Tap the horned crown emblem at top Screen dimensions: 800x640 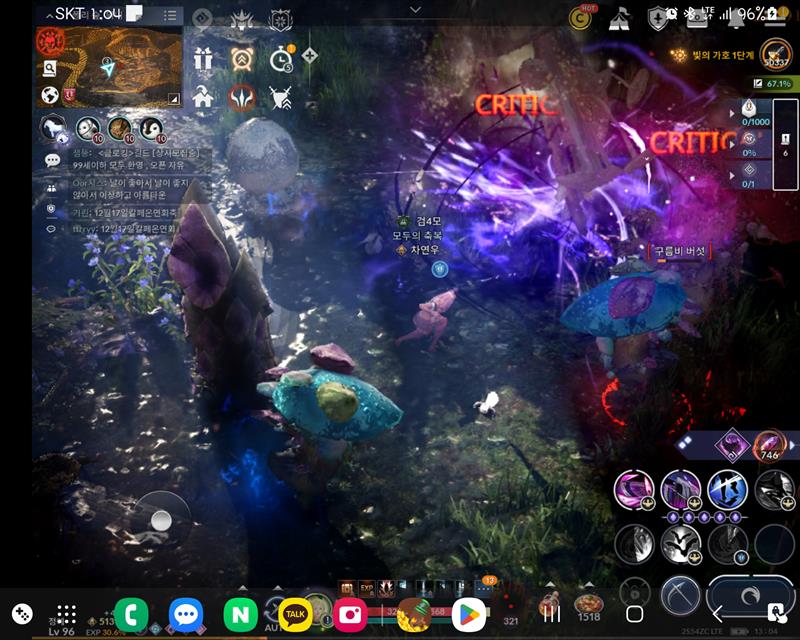coord(242,20)
